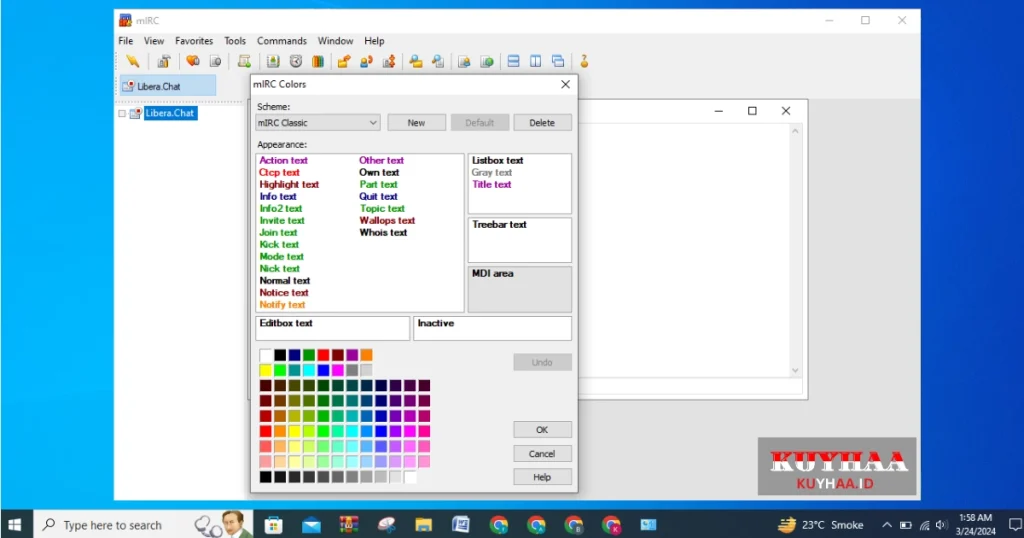The width and height of the screenshot is (1024, 538).
Task: Open mIRC Options from the hammer icon
Action: coord(163,61)
